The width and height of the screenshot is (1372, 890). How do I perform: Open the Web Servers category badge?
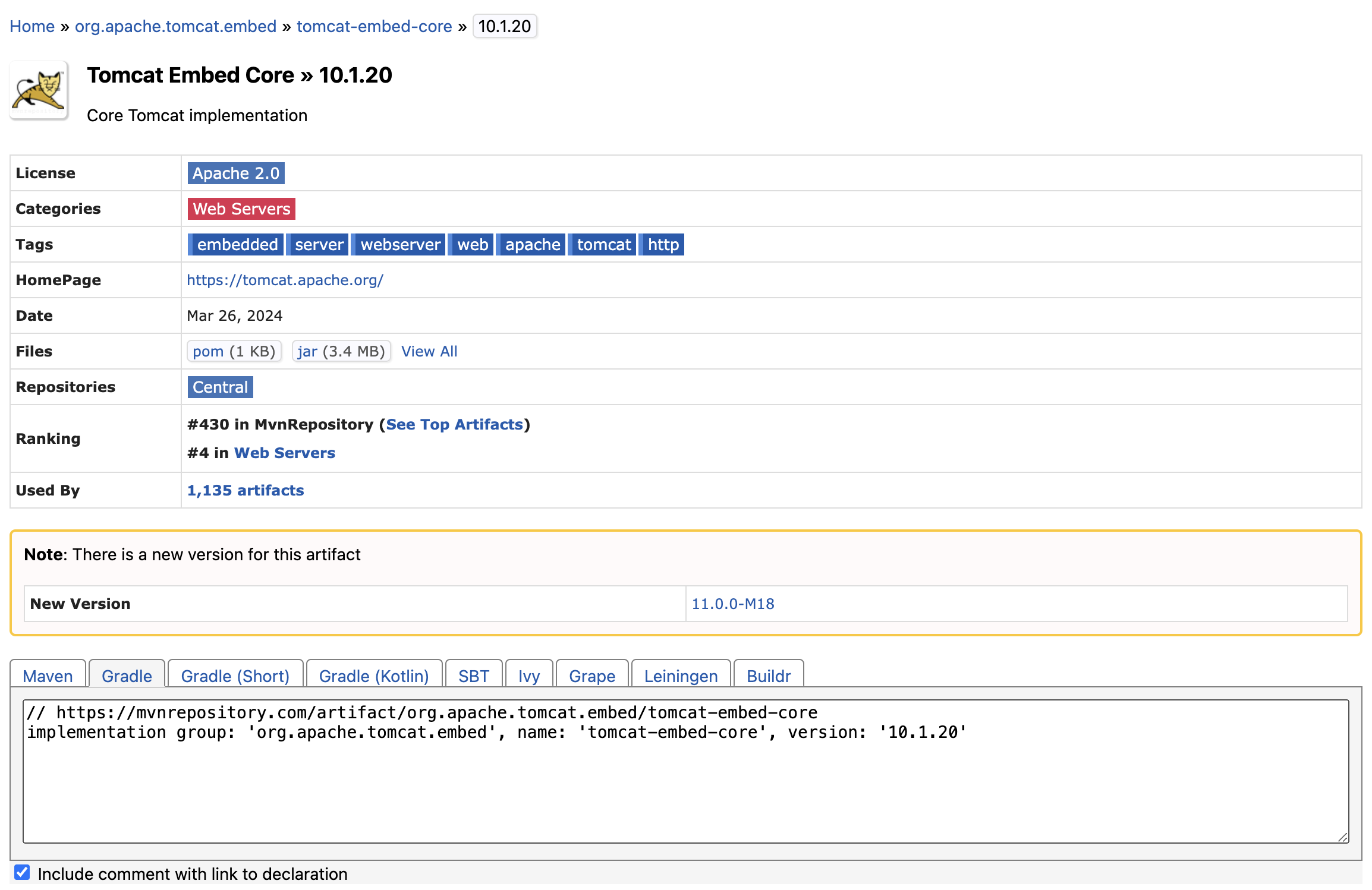[241, 209]
